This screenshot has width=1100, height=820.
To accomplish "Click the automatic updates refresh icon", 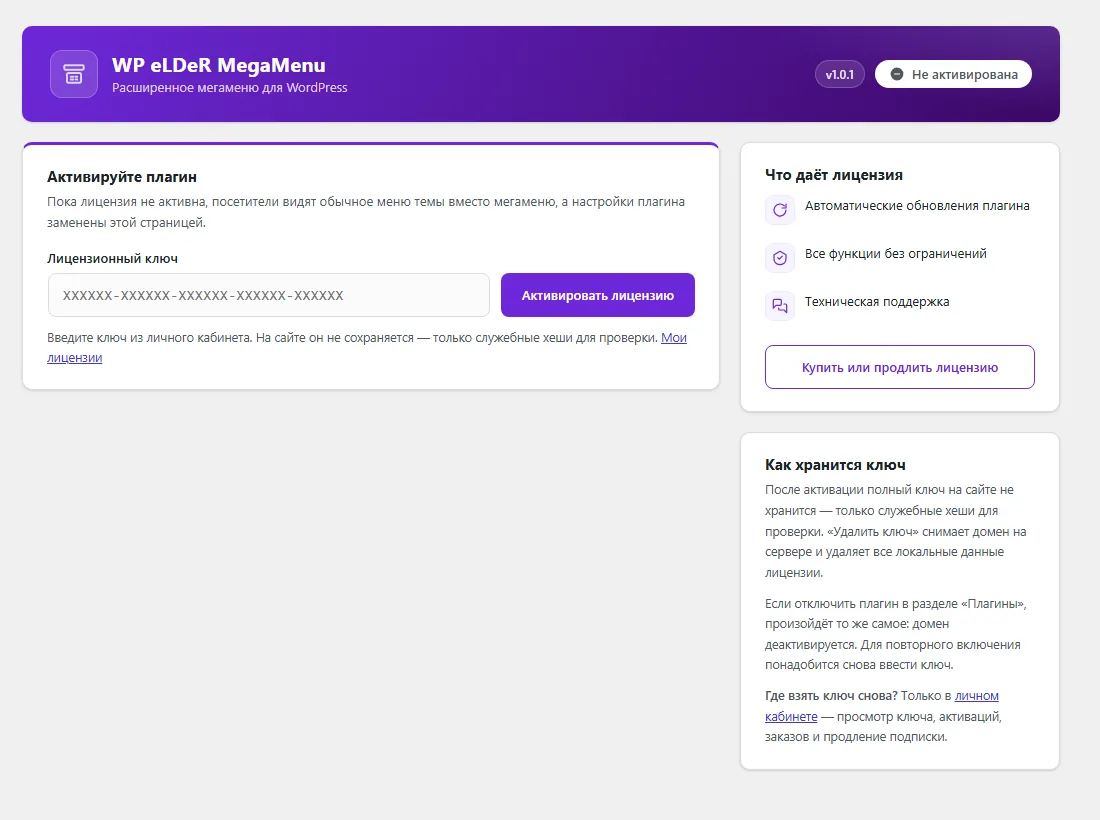I will tap(780, 210).
